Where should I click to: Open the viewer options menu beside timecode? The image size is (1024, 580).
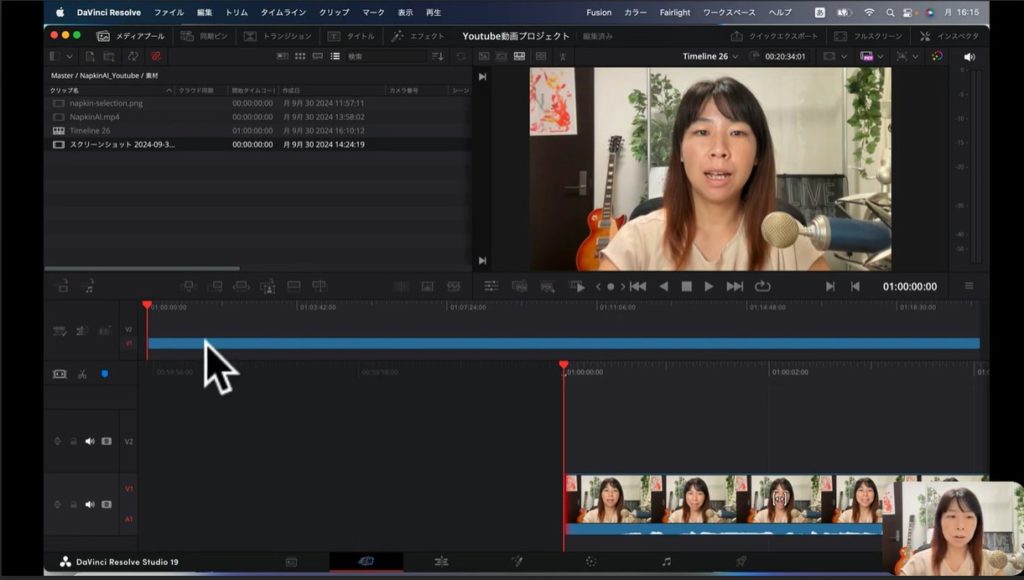point(968,286)
